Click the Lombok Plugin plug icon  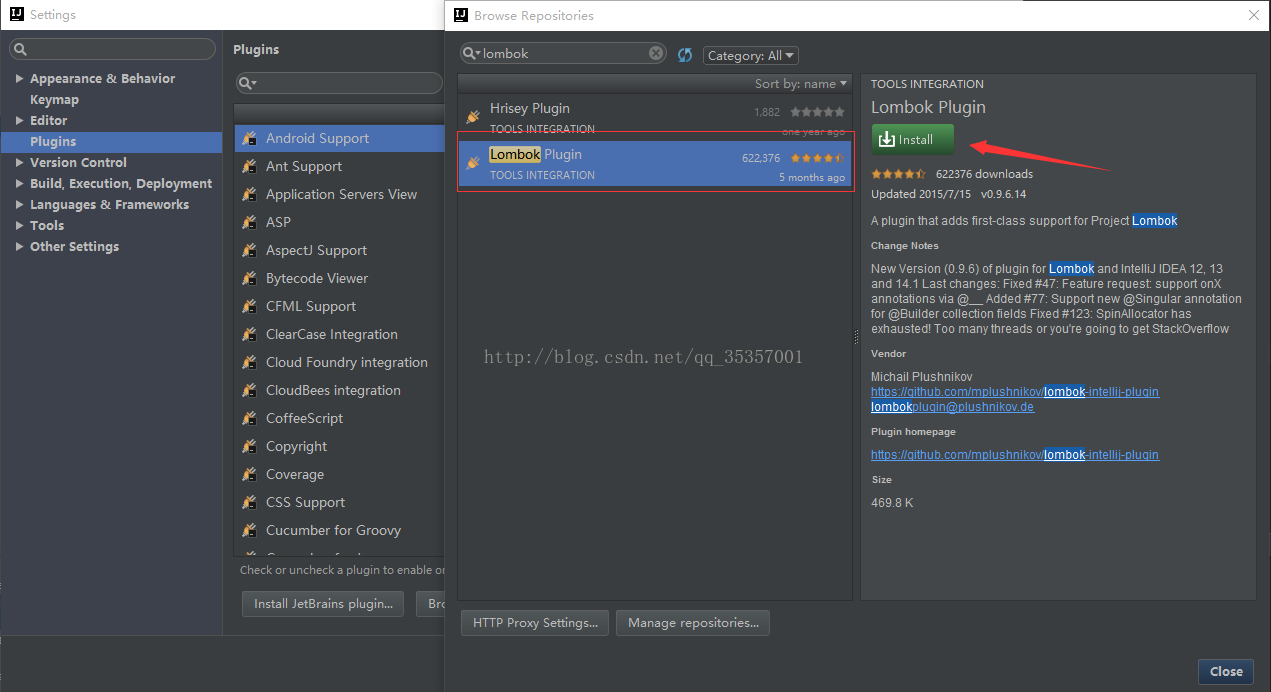474,162
